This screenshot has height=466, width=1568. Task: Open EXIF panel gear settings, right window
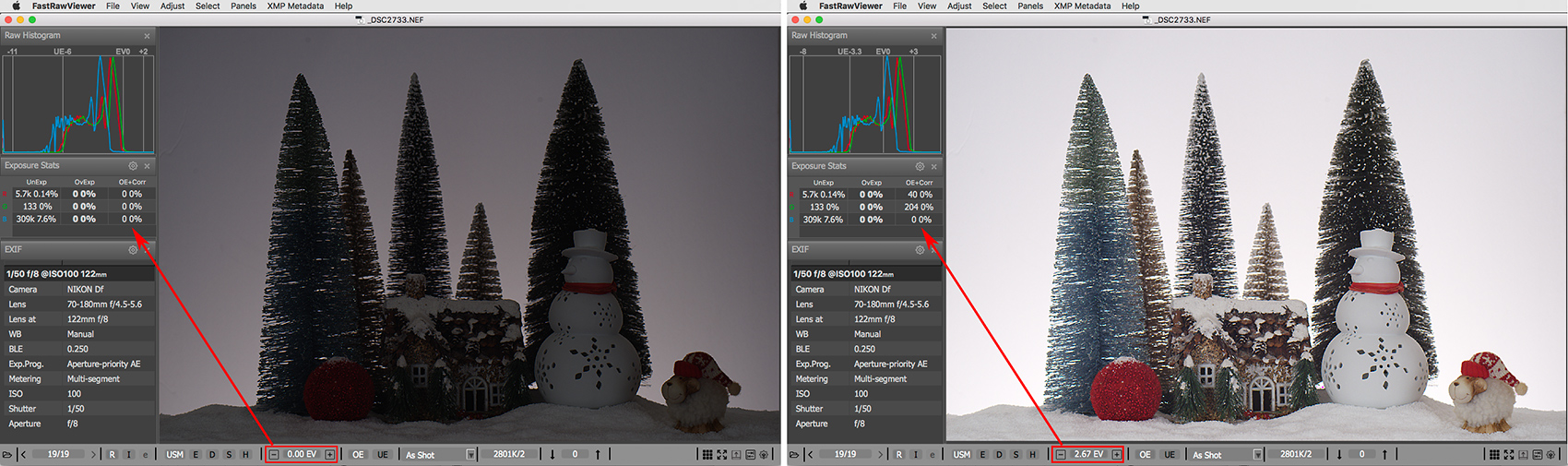coord(920,250)
